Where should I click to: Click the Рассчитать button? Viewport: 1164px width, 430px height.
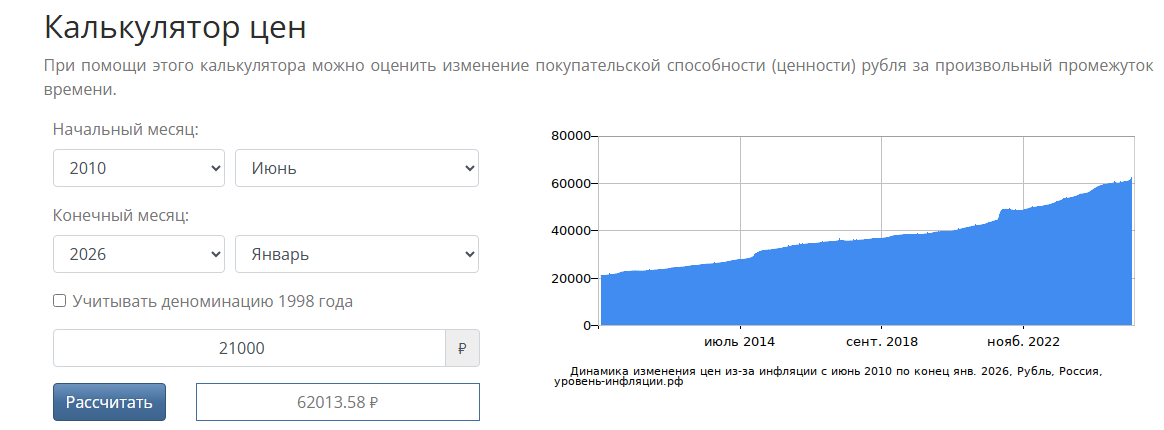click(109, 402)
